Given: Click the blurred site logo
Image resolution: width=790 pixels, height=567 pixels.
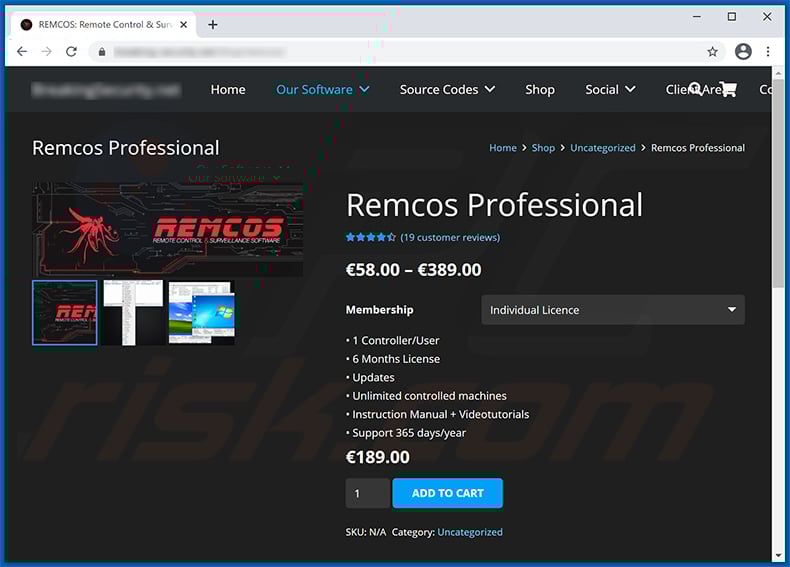Looking at the screenshot, I should (x=106, y=90).
